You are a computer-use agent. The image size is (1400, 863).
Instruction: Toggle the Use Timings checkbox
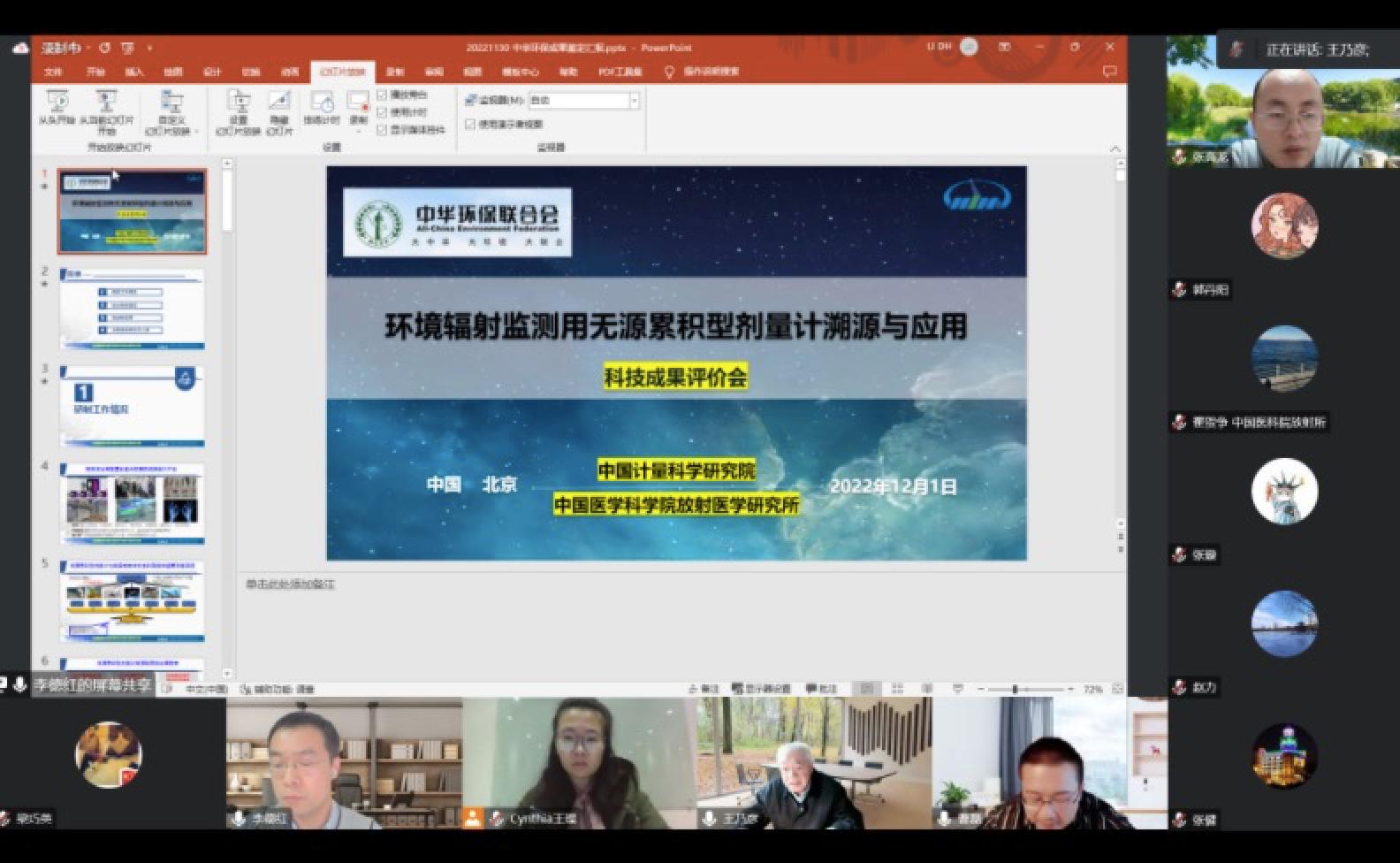click(x=382, y=112)
